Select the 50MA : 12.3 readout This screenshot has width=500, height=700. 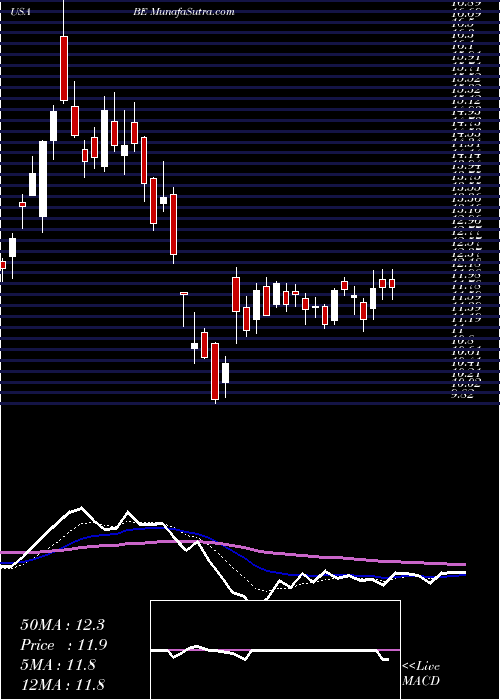click(x=62, y=625)
